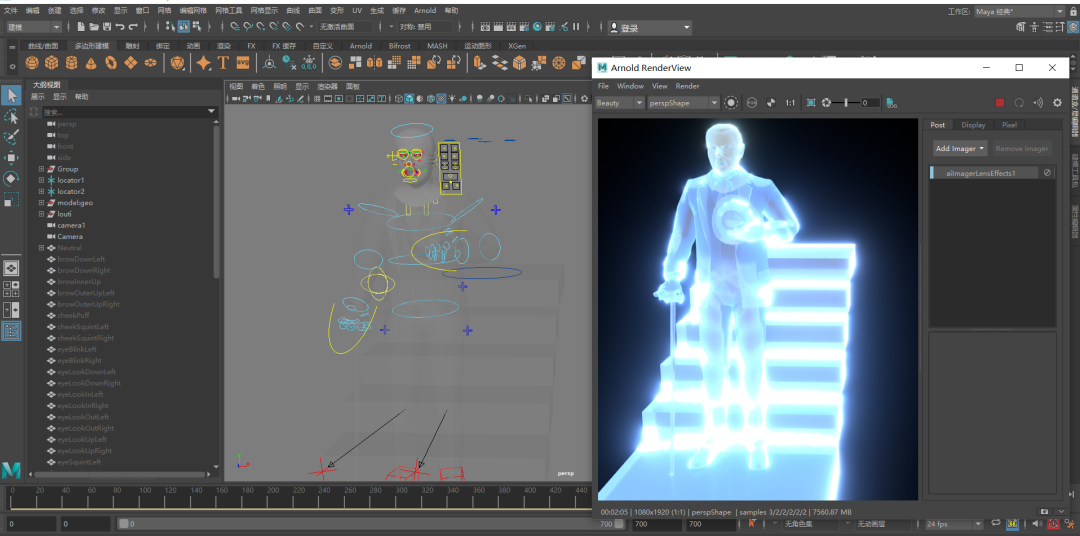
Task: Expand the model:geo node in outliner
Action: tap(41, 203)
